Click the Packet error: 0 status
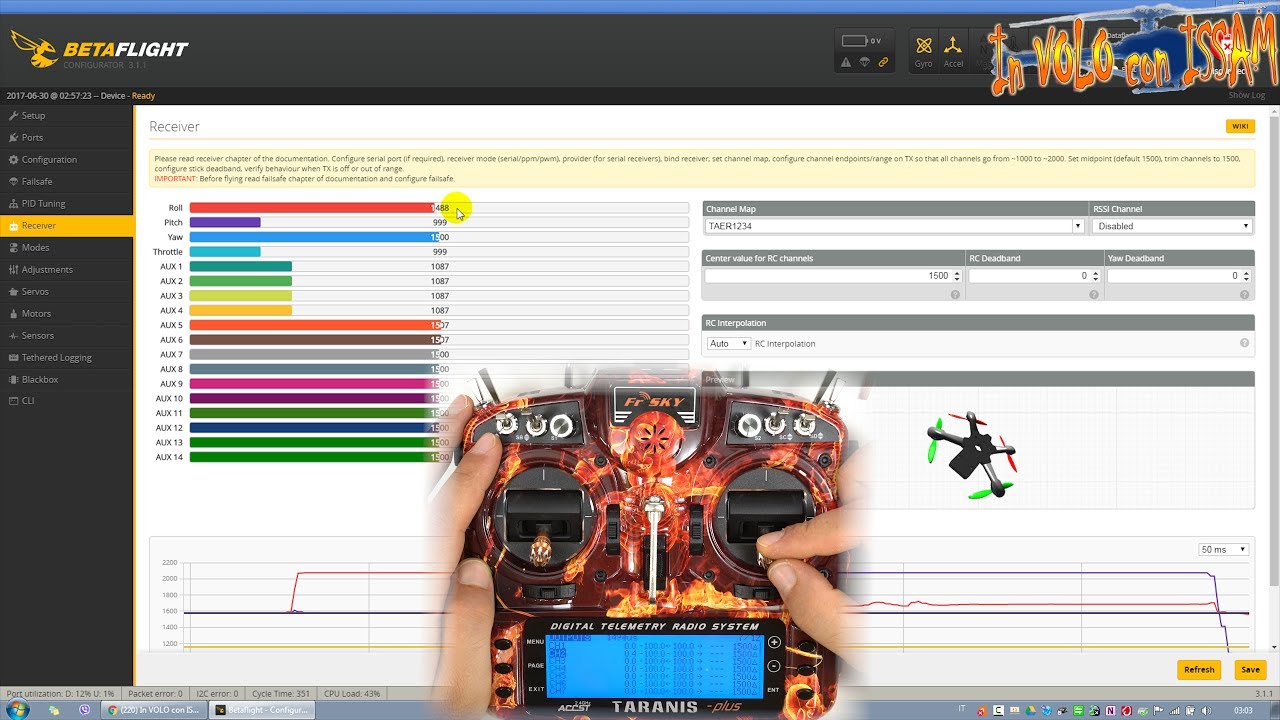The image size is (1280, 720). point(155,693)
